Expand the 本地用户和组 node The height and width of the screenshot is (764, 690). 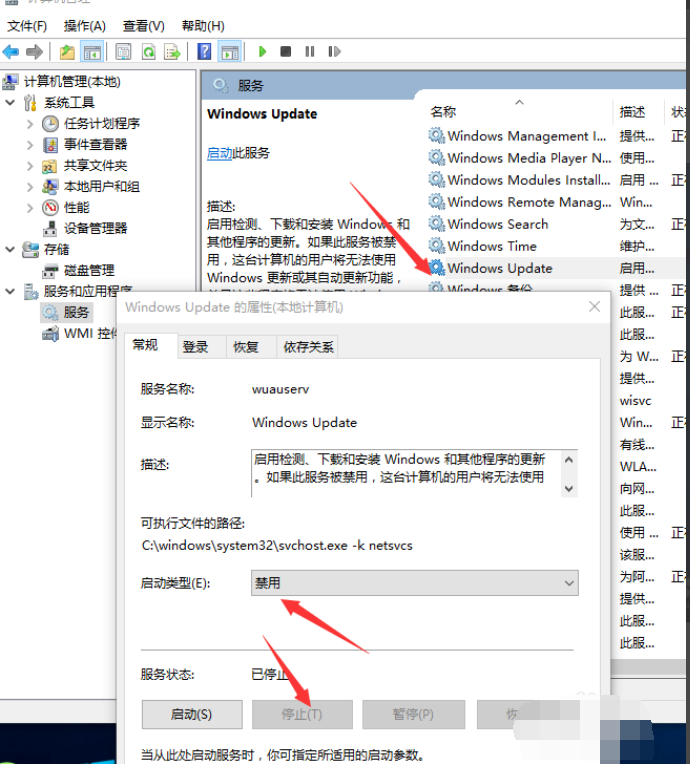click(x=30, y=187)
